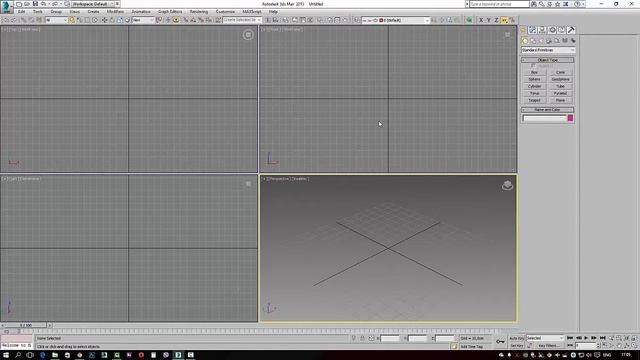Click the Set Keys large key icon
This screenshot has height=360, width=640.
coord(500,342)
